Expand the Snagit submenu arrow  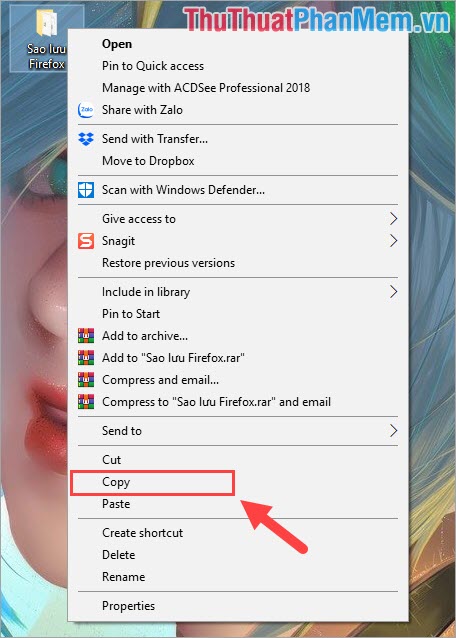tap(393, 241)
